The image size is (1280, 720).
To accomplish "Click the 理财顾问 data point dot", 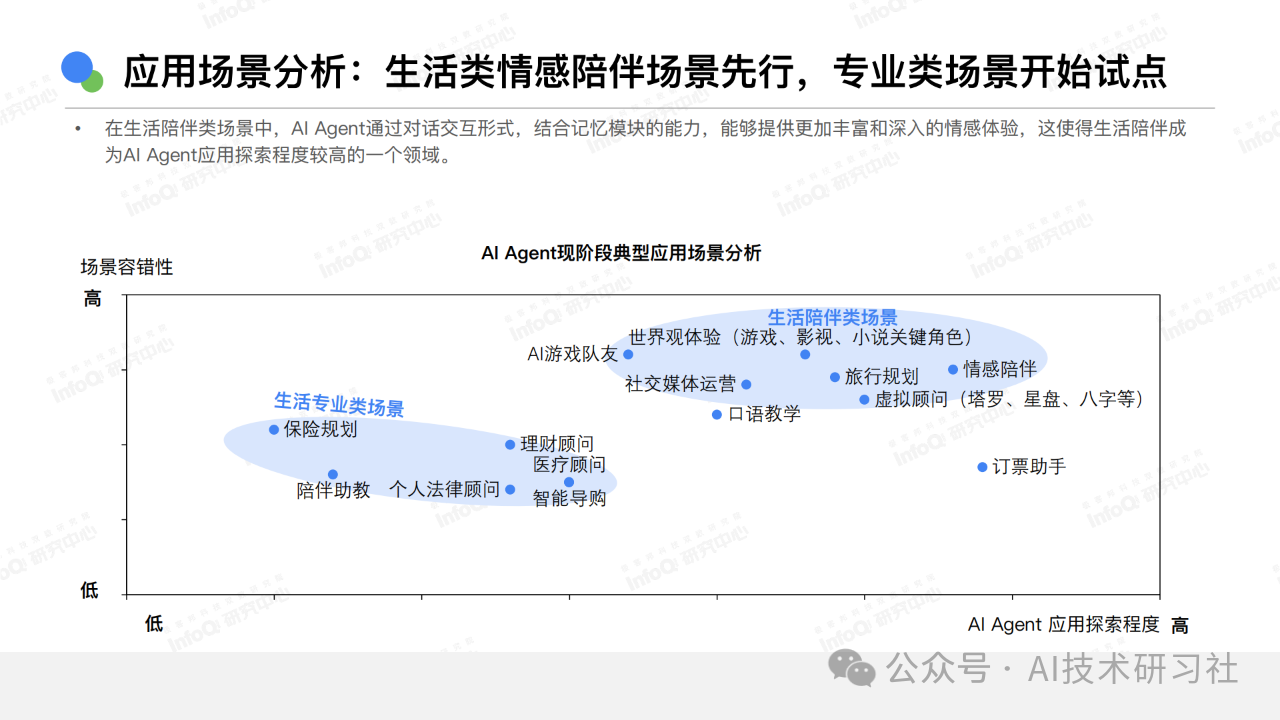I will point(510,444).
